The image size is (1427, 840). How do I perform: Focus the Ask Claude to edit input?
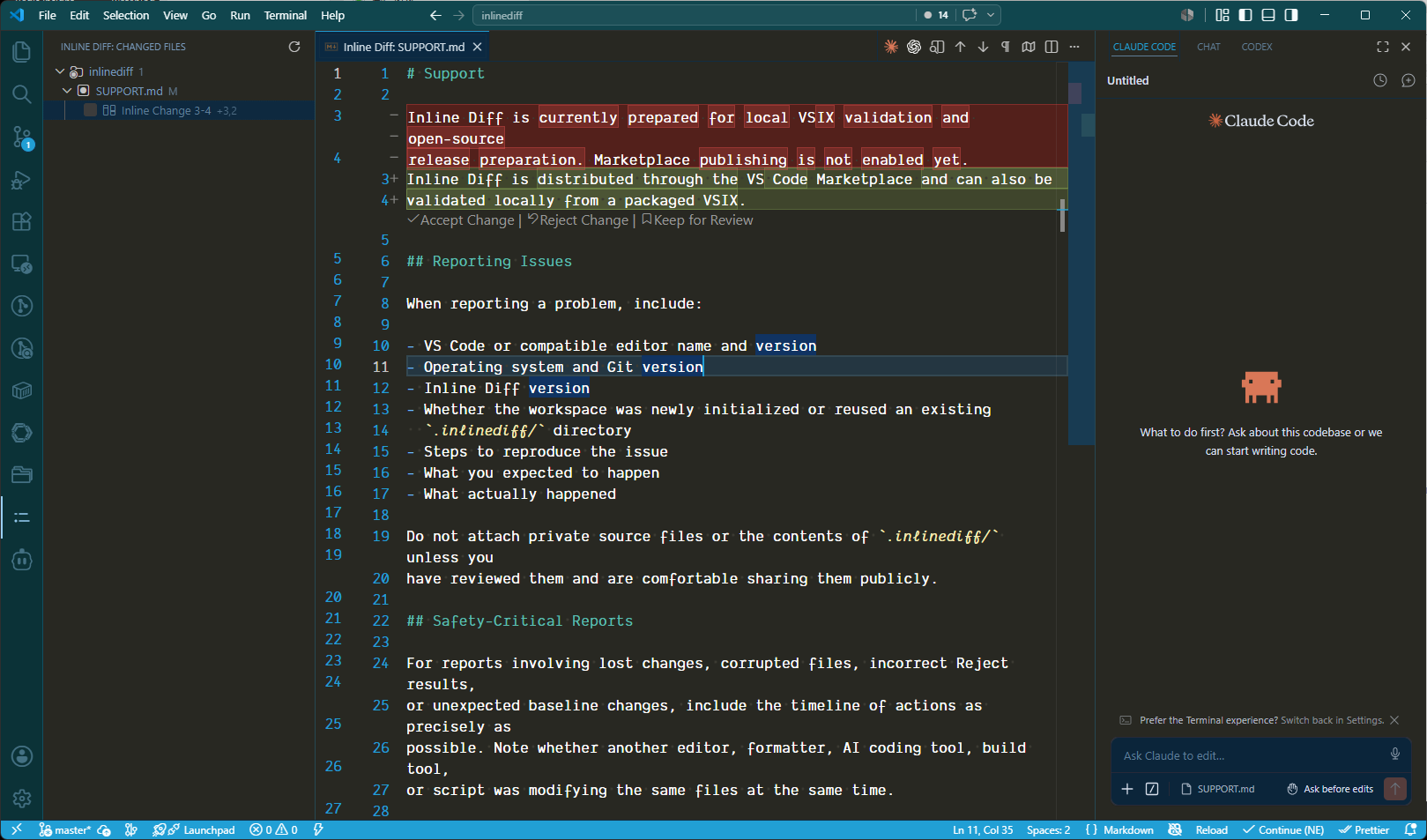[1252, 755]
